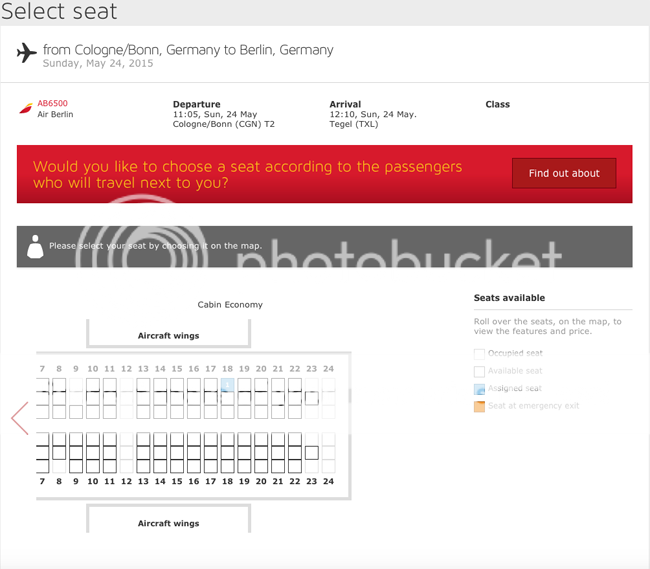Click the upper 'Aircraft wings' label

click(168, 336)
